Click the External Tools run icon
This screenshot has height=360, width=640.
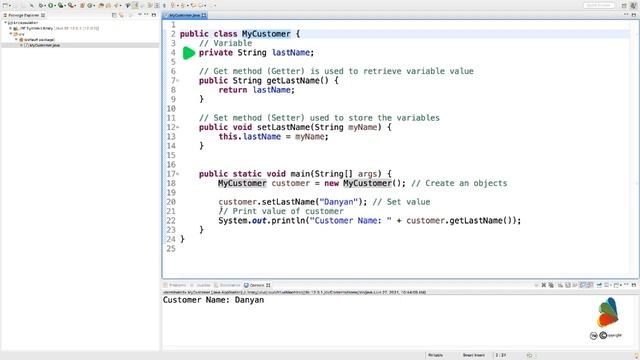click(70, 5)
